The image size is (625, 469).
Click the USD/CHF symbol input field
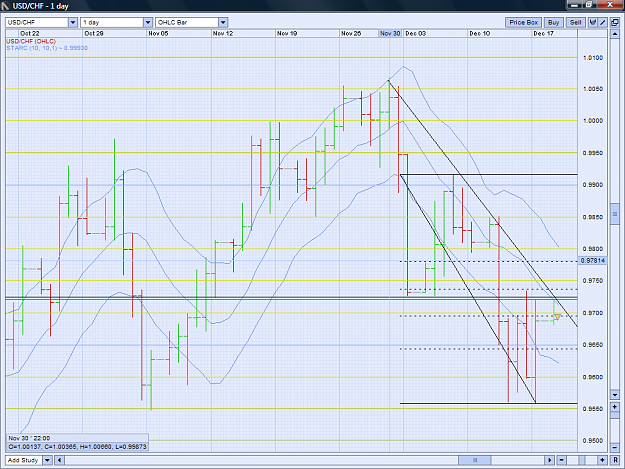coord(37,22)
